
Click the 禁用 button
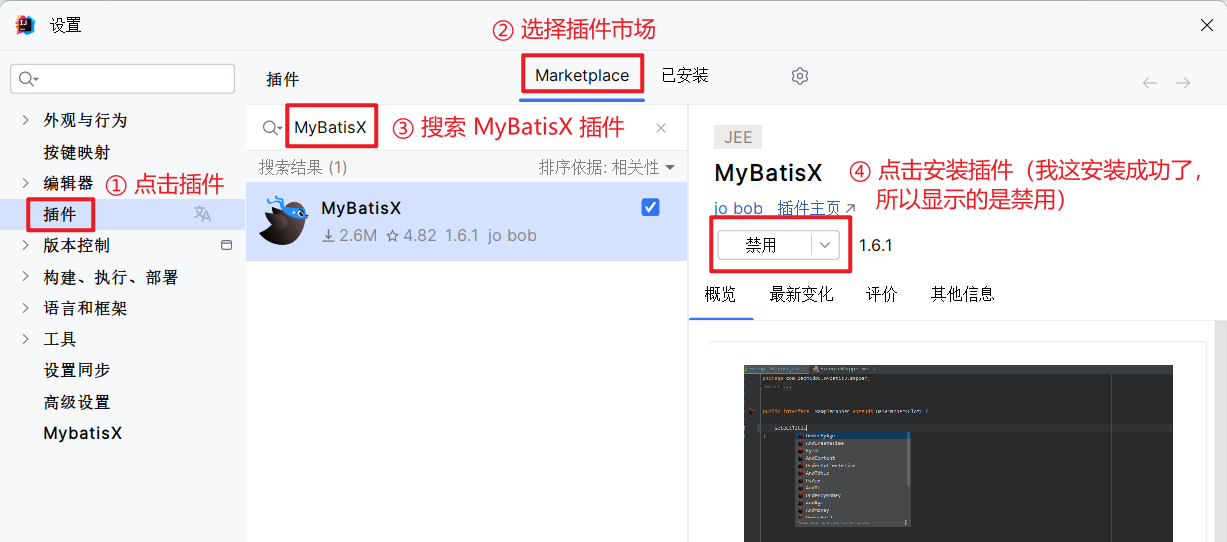tap(762, 246)
